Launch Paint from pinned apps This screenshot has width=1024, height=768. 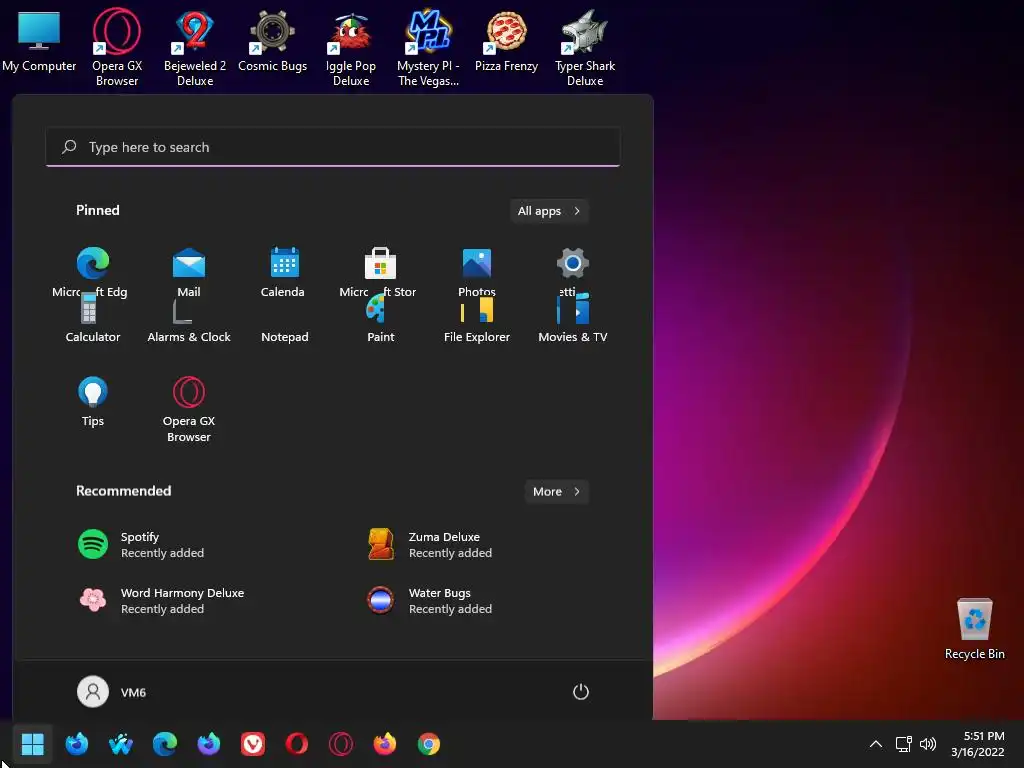coord(380,319)
